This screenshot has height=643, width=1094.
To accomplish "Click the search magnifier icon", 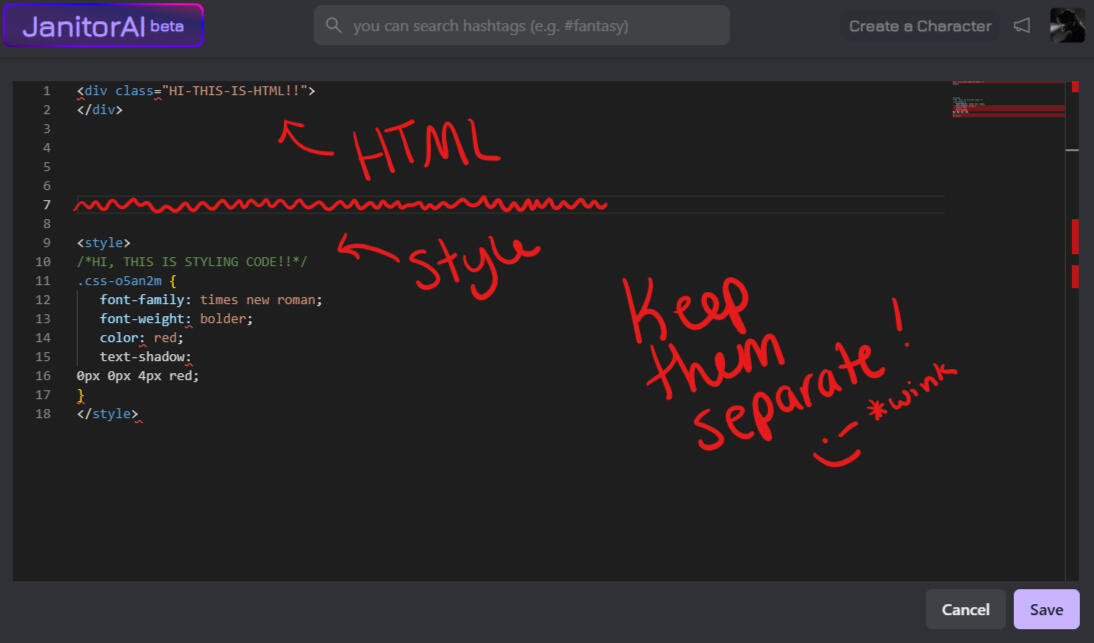I will point(333,25).
